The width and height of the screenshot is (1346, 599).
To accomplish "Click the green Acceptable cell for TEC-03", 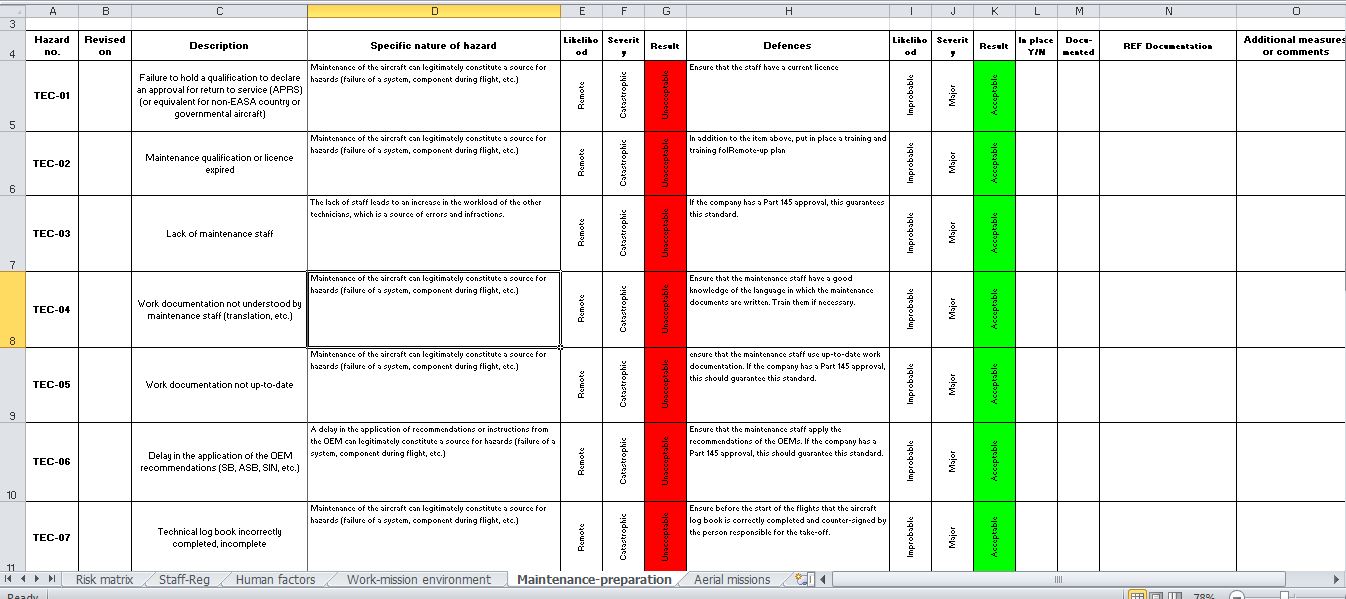I will tap(994, 233).
